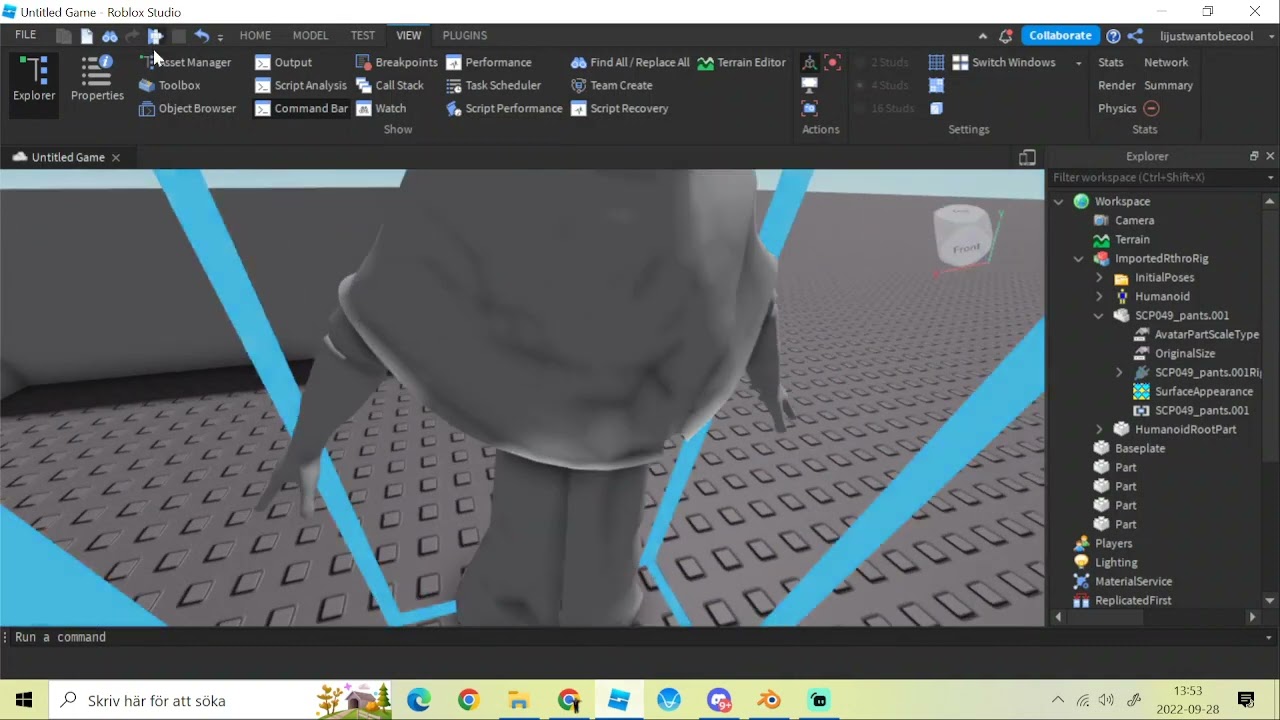Screen dimensions: 1280x720
Task: Toggle the View Selector action
Action: tap(810, 62)
